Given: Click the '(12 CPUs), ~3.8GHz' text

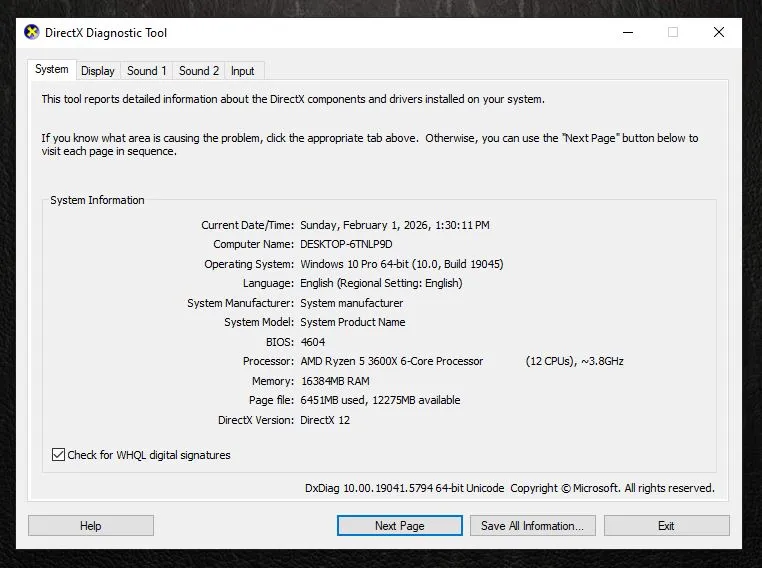Looking at the screenshot, I should 574,361.
